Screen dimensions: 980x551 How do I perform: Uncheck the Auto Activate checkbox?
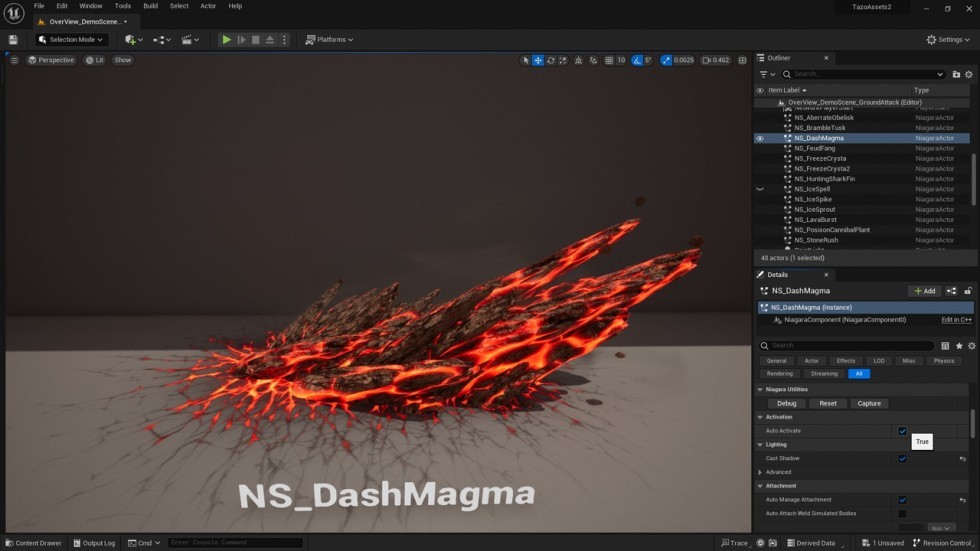point(902,431)
